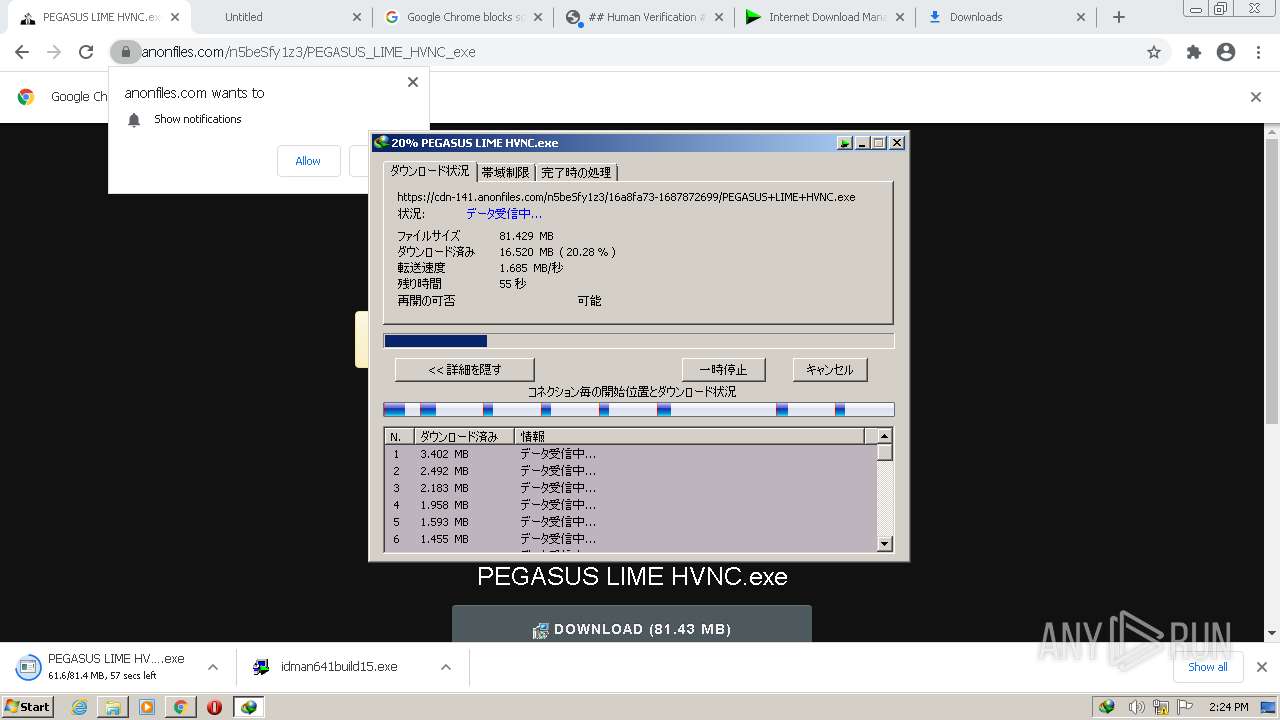Screen dimensions: 1280x720
Task: Click the idman641build15.exe download item
Action: [338, 667]
